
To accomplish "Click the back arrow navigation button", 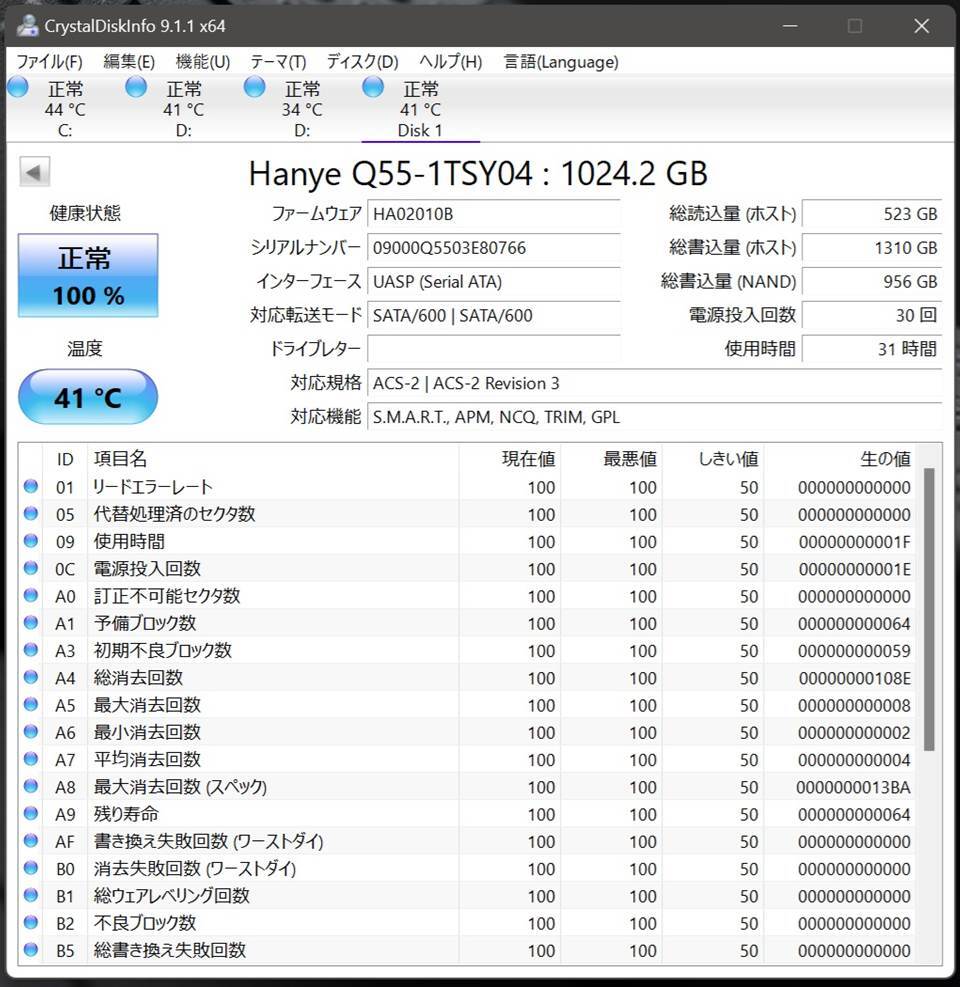I will pos(34,171).
